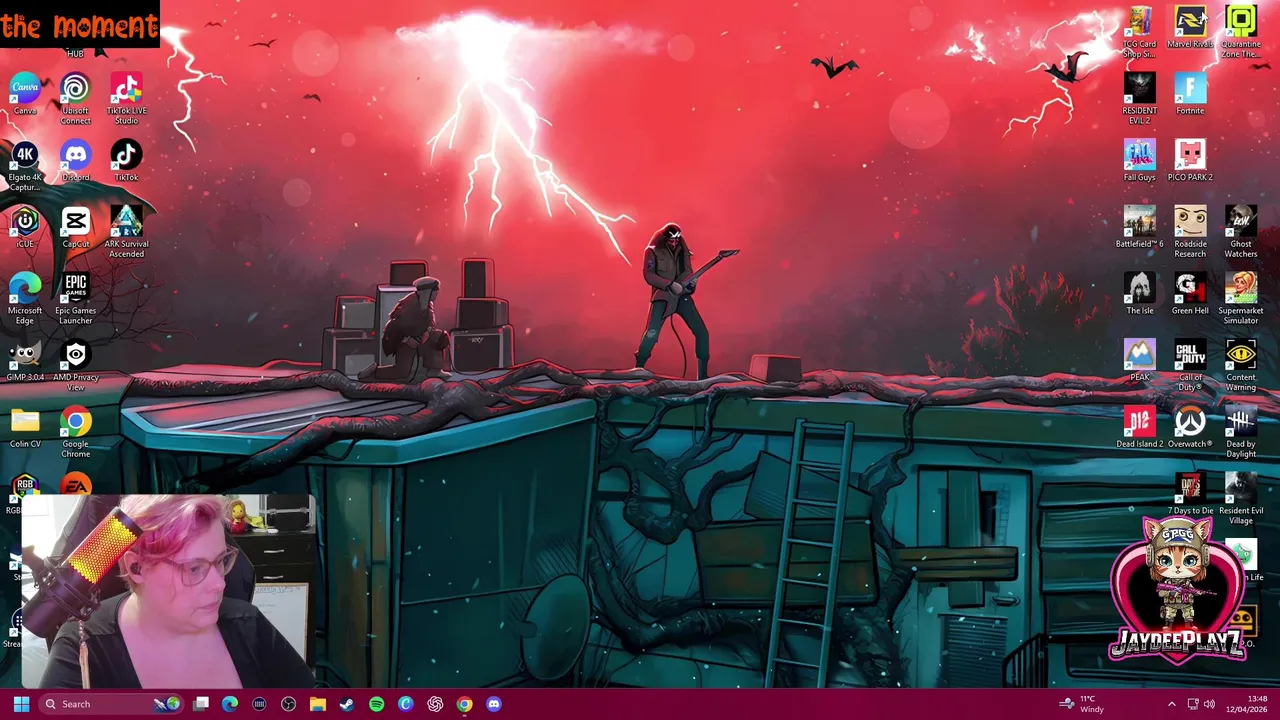Select the Elgato 4K Capture shortcut
The width and height of the screenshot is (1280, 720).
[x=25, y=166]
